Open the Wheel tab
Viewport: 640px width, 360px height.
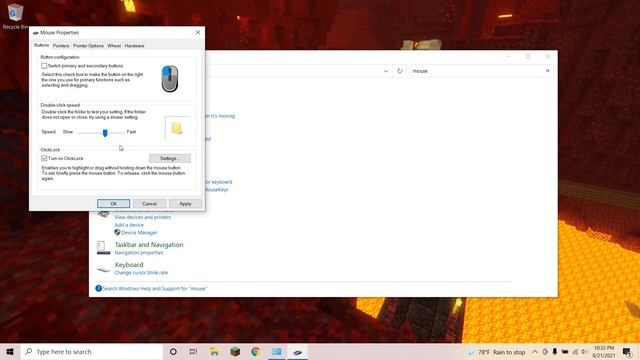tap(114, 46)
